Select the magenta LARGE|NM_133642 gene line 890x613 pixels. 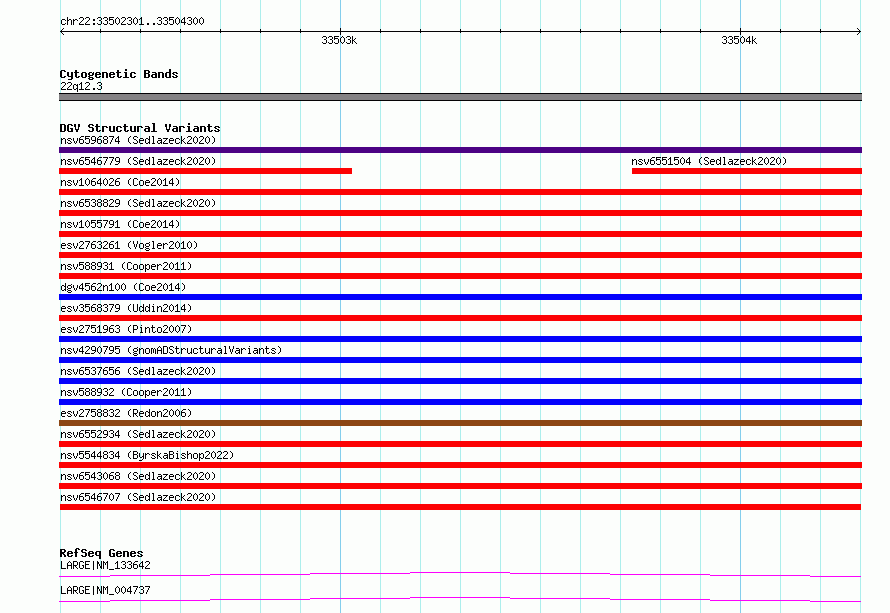(x=460, y=574)
